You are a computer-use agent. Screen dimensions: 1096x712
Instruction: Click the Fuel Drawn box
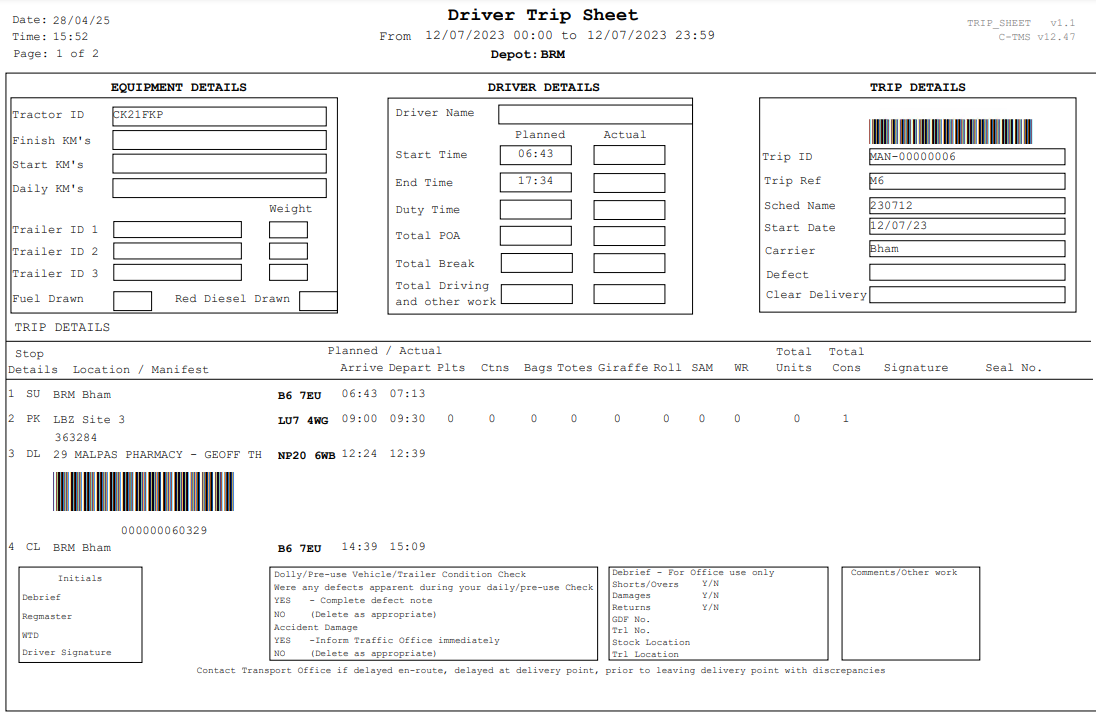tap(132, 300)
